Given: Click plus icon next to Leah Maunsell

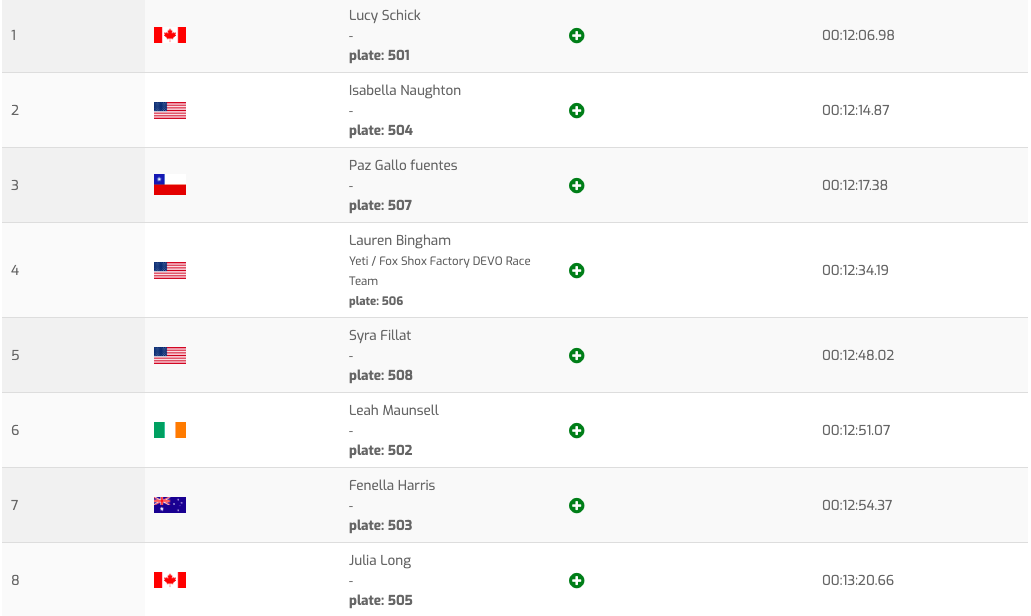Looking at the screenshot, I should point(576,431).
